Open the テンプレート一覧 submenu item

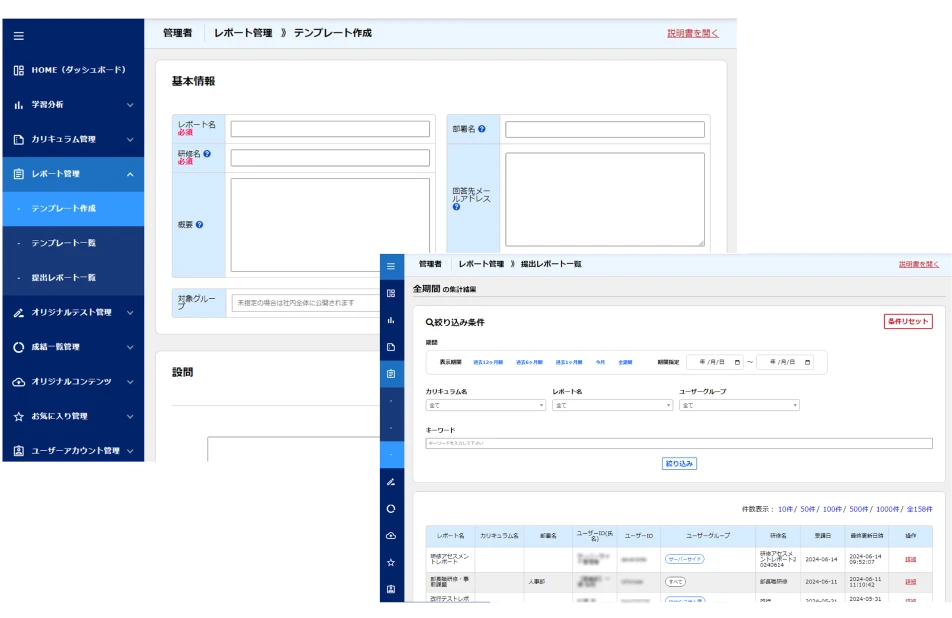pyautogui.click(x=63, y=243)
